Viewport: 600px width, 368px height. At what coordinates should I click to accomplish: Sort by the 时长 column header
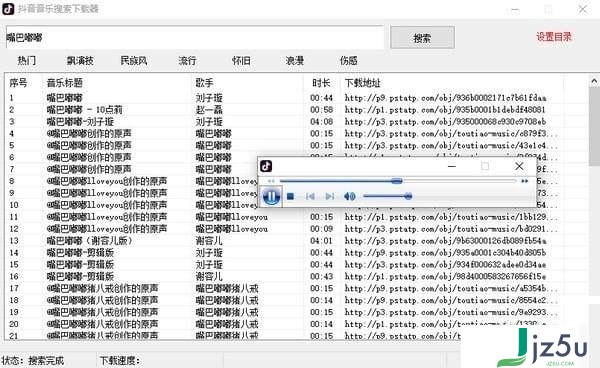click(321, 83)
